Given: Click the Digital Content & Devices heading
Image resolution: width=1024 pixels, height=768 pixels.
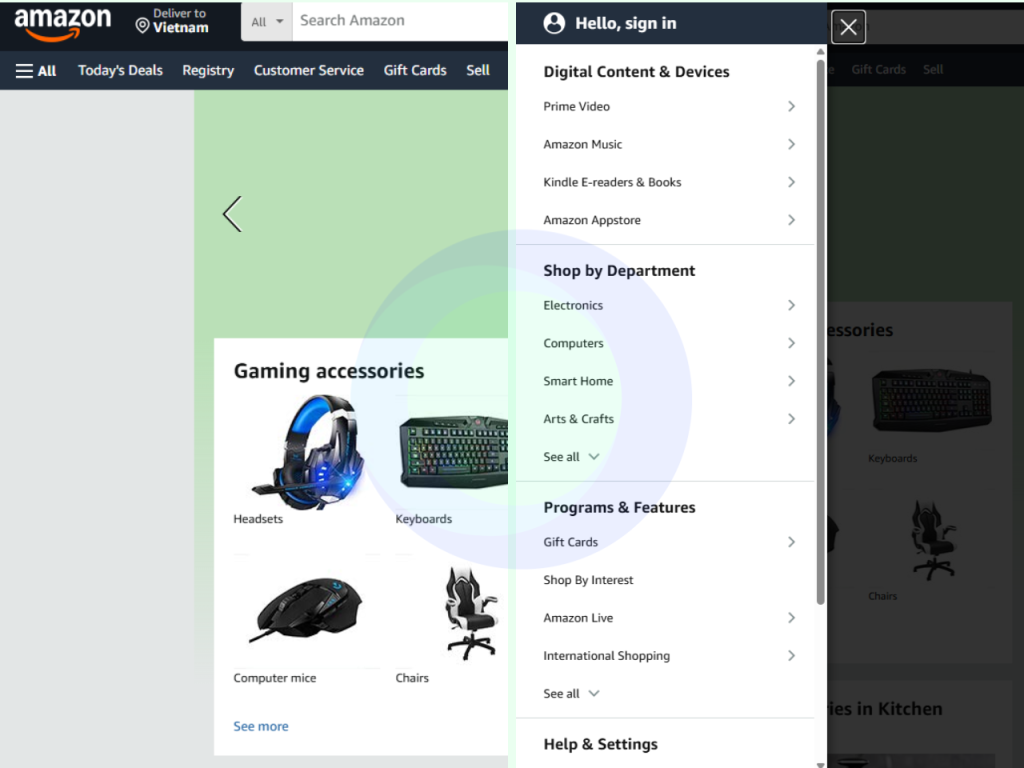Looking at the screenshot, I should tap(636, 72).
